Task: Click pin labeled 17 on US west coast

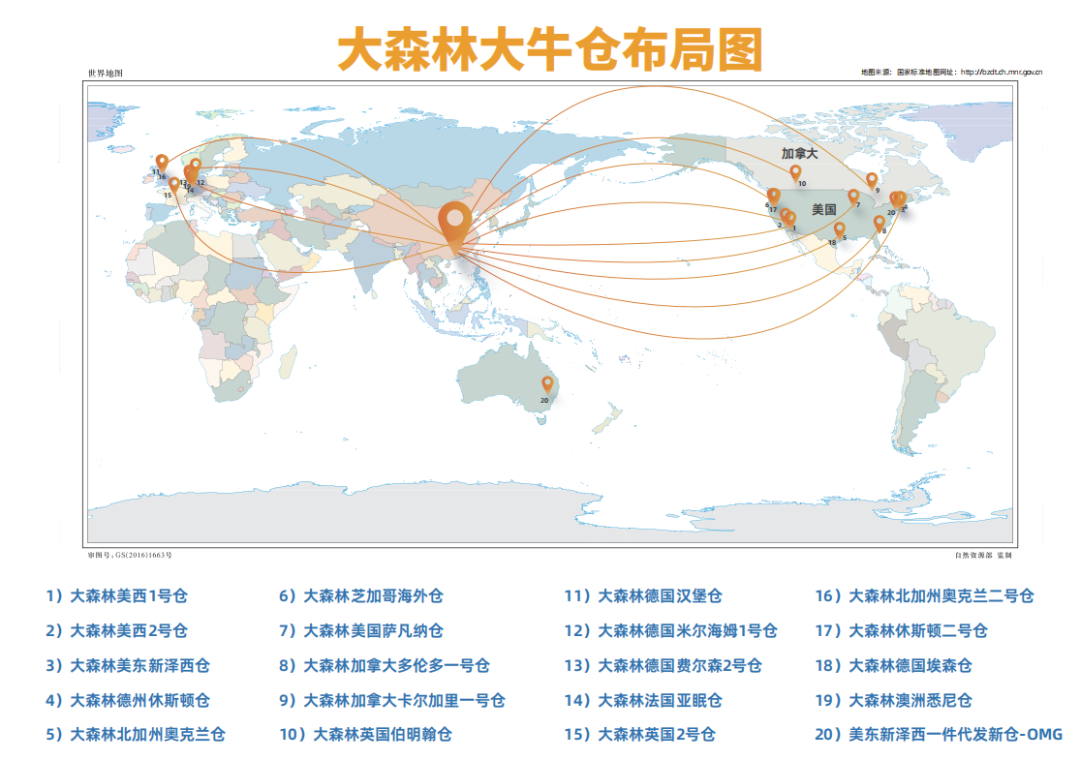Action: (773, 195)
